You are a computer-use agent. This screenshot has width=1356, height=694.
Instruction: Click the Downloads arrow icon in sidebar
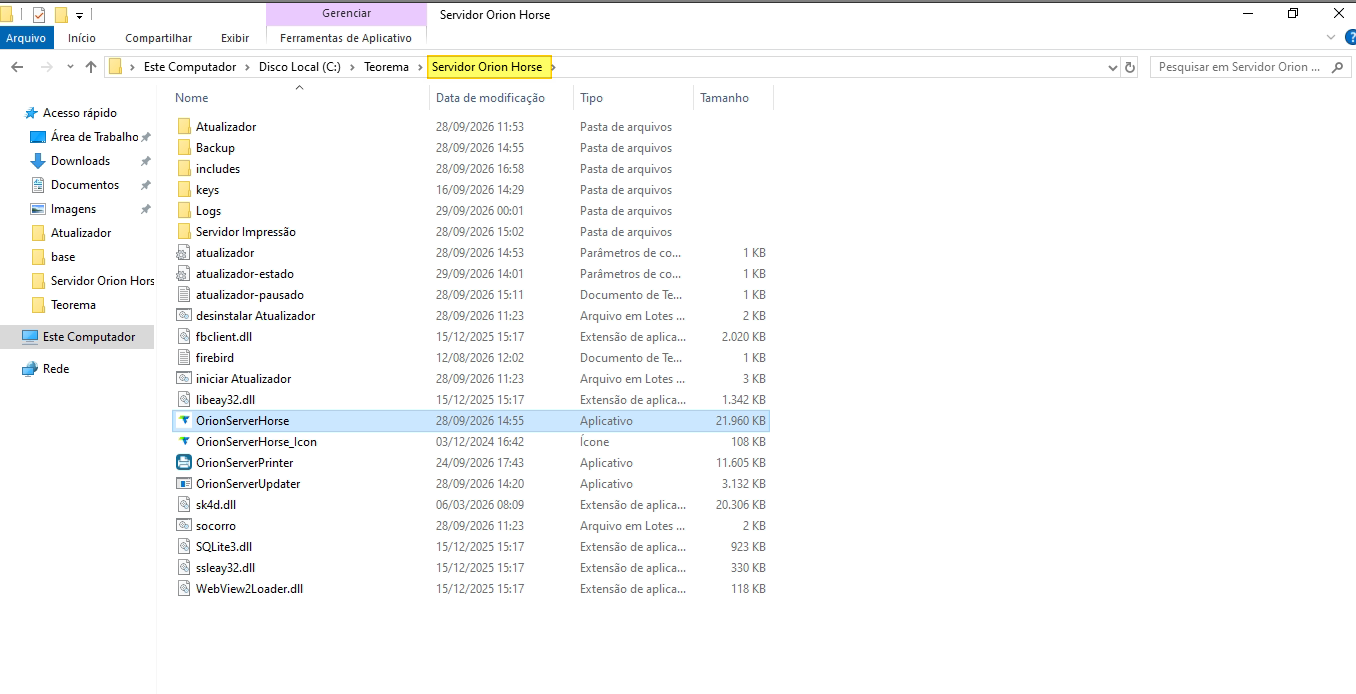point(38,161)
